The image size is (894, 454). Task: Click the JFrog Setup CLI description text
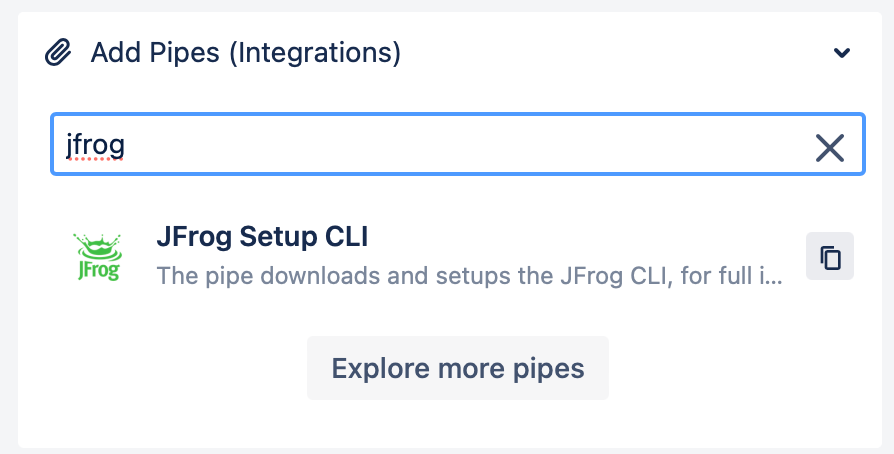pos(469,276)
